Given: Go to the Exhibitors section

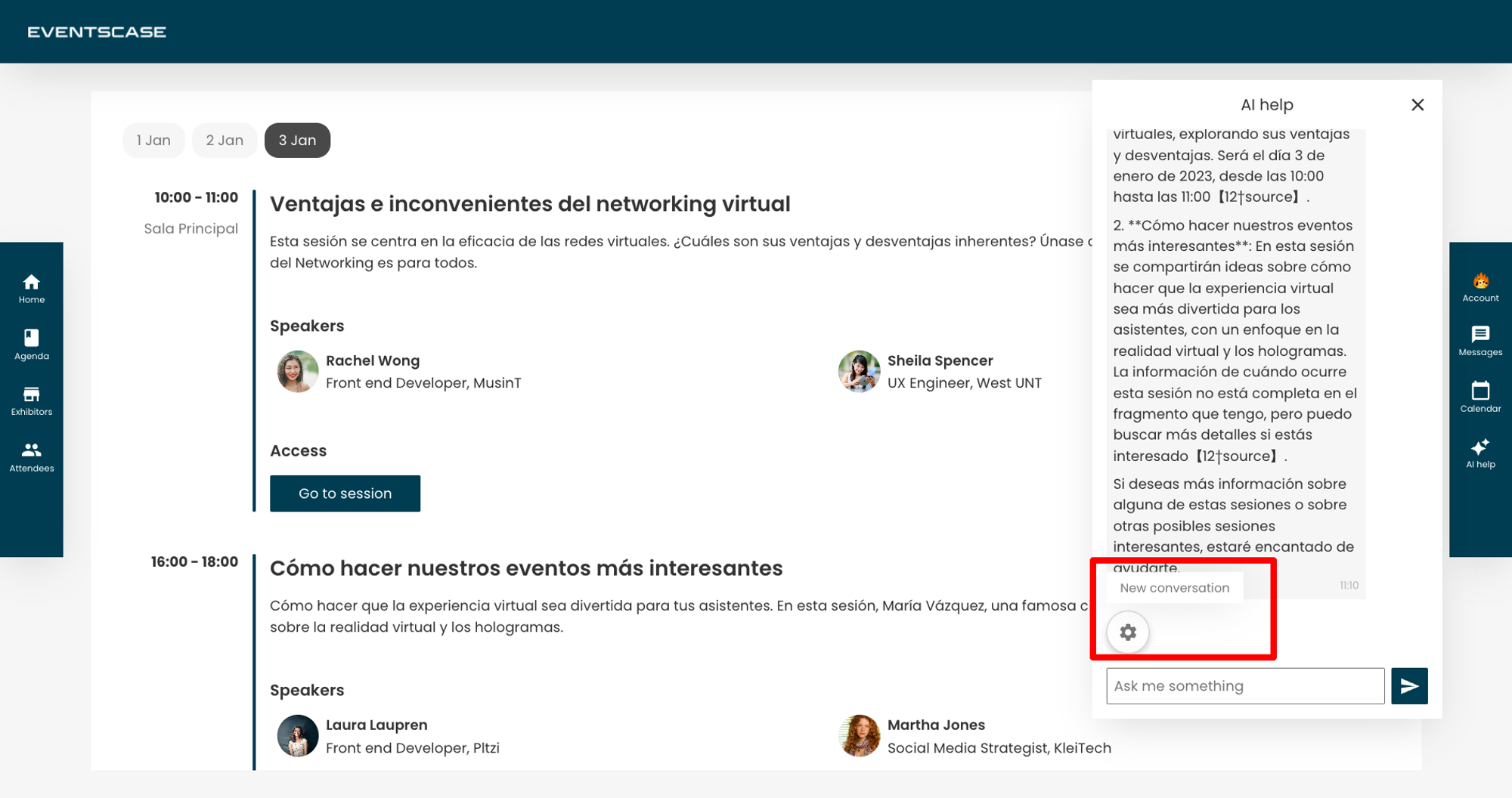Looking at the screenshot, I should tap(31, 401).
